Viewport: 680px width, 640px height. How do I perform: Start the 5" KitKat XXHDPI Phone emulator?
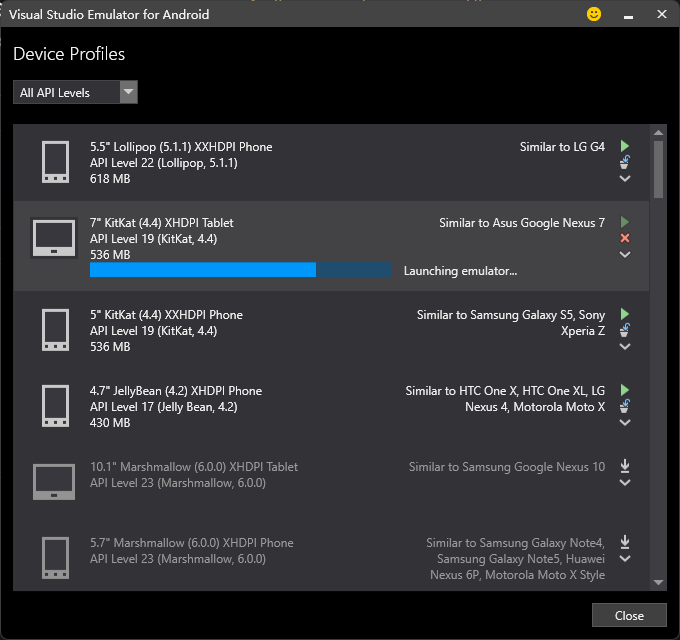point(624,314)
